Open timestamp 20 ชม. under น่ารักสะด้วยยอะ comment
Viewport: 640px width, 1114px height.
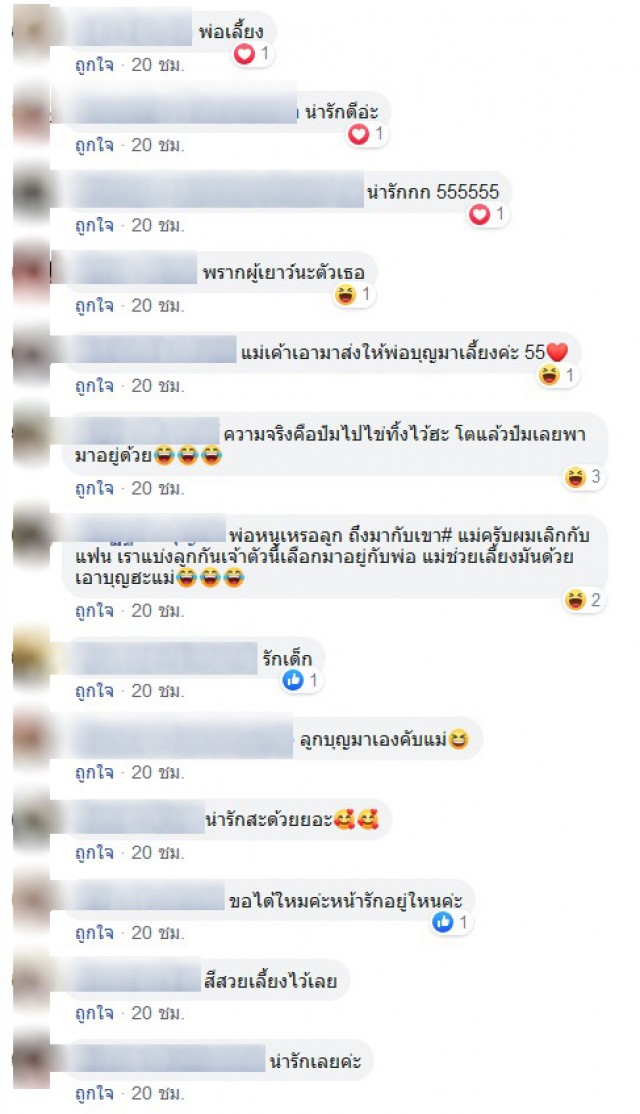158,853
